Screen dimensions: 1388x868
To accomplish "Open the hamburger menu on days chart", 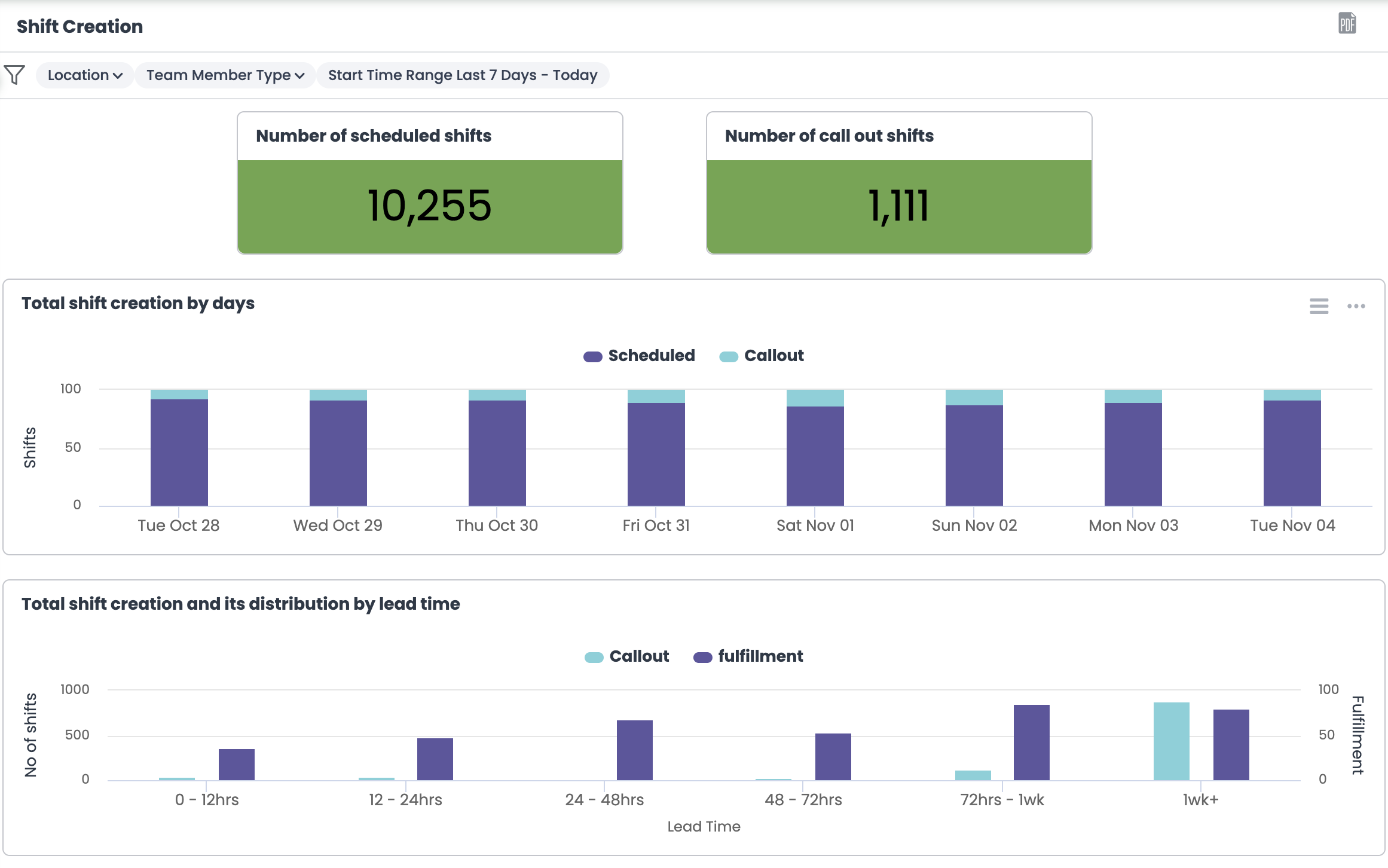I will pos(1319,306).
